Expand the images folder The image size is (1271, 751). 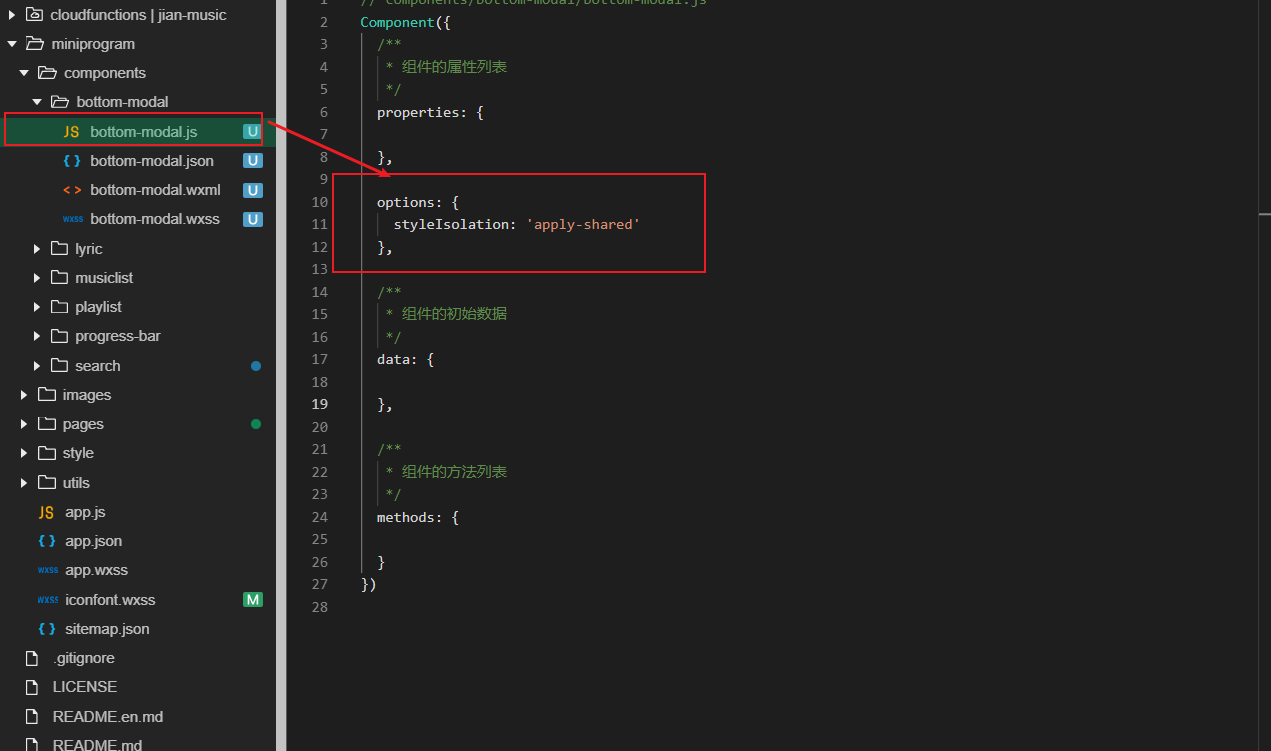(x=24, y=395)
